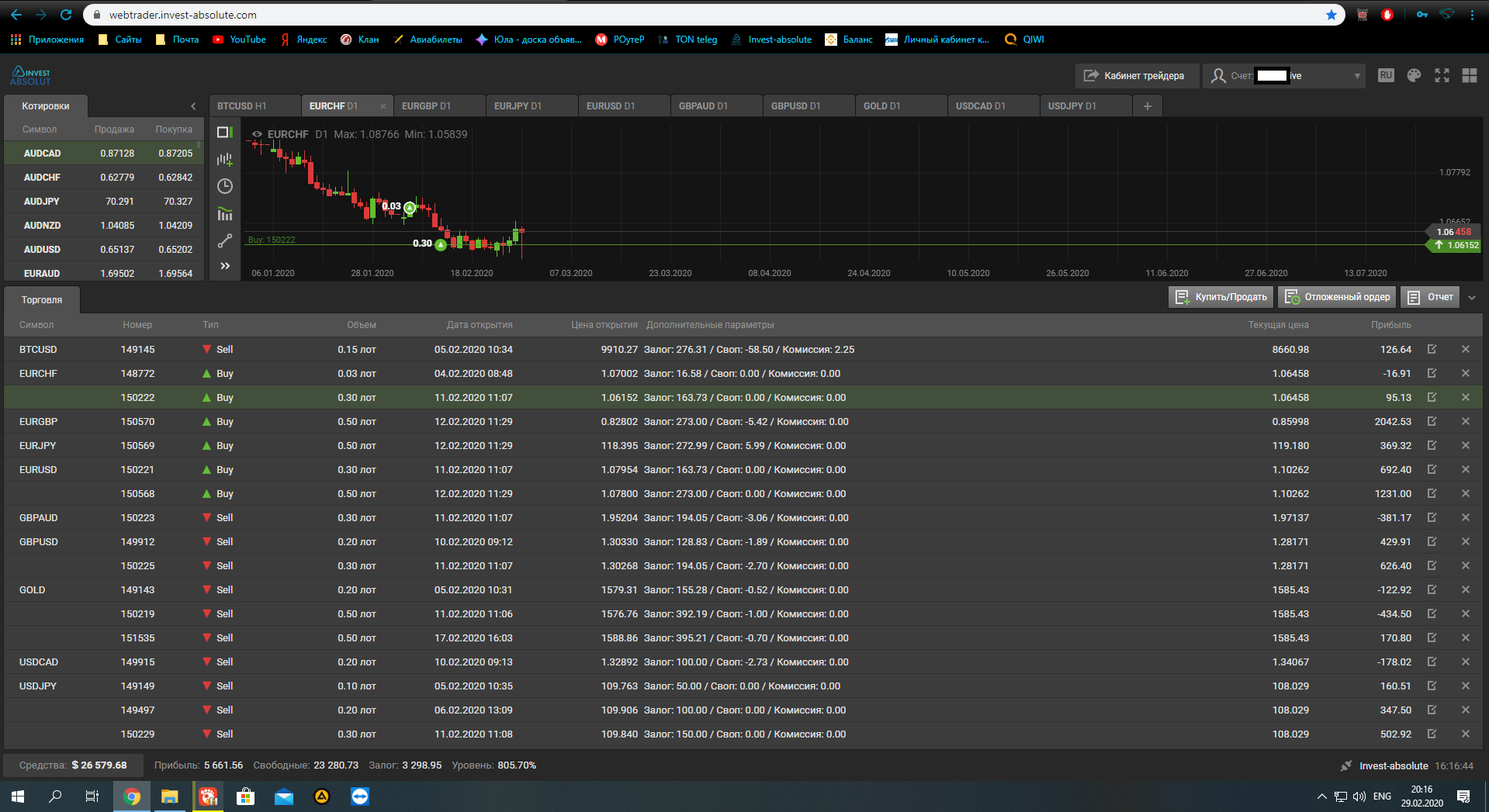
Task: Switch to fullscreen mode icon
Action: click(x=1442, y=75)
